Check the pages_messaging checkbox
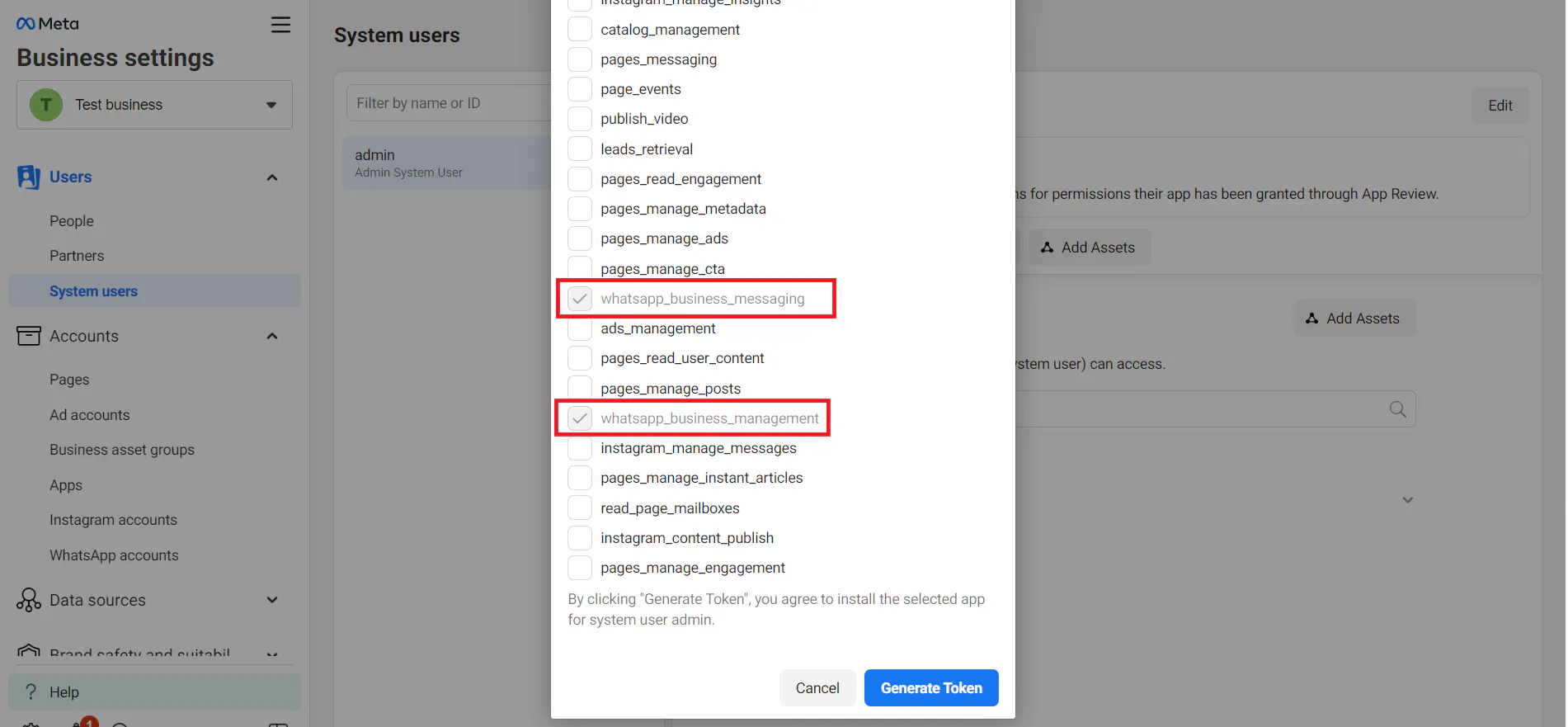This screenshot has width=1568, height=727. pos(580,59)
